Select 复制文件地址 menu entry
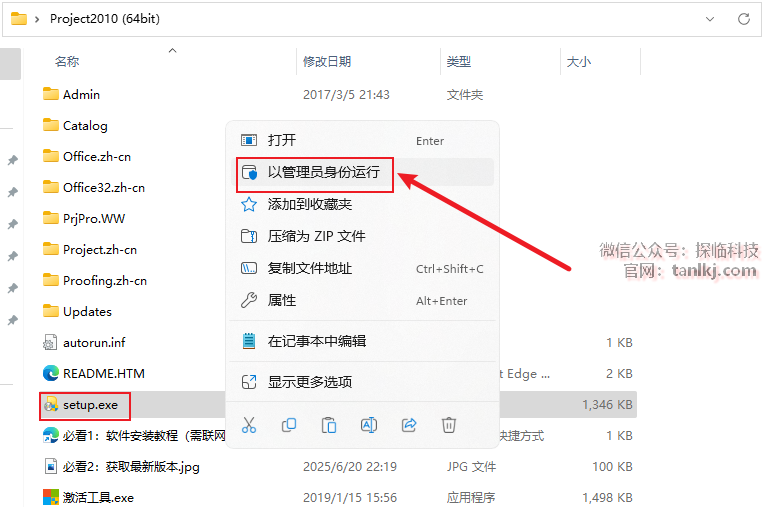Image resolution: width=762 pixels, height=512 pixels. point(362,269)
